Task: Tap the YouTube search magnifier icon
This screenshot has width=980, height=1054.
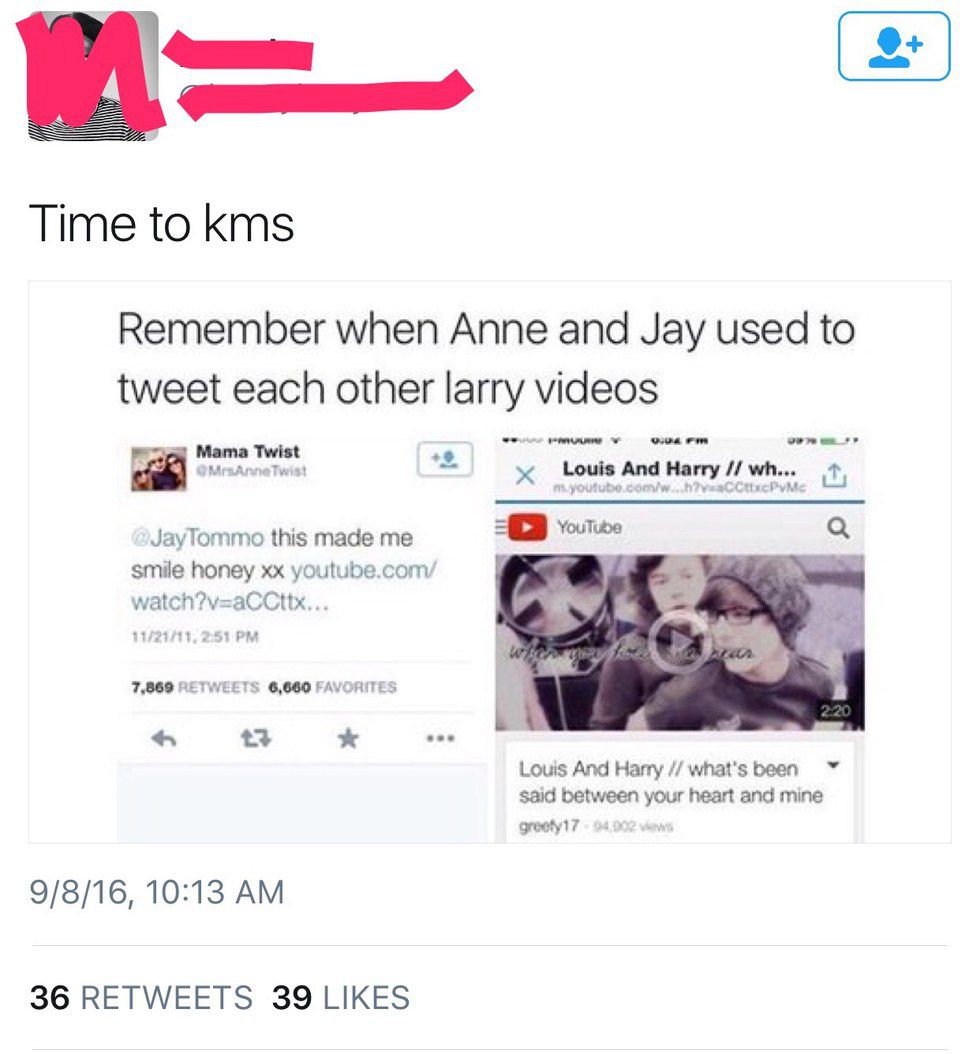Action: pyautogui.click(x=838, y=528)
